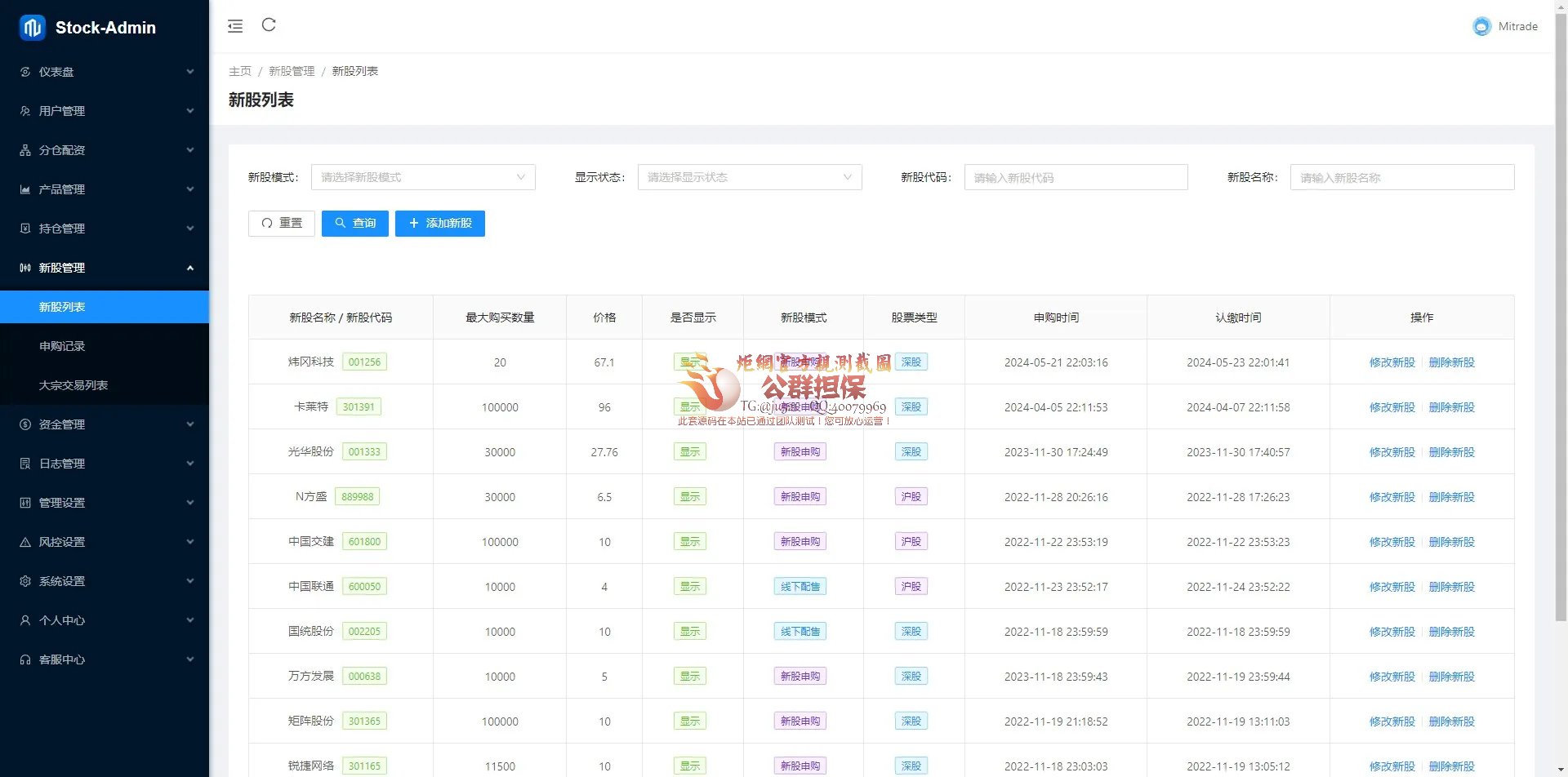This screenshot has height=777, width=1568.
Task: Click the 申购时间 column header
Action: pyautogui.click(x=1056, y=317)
